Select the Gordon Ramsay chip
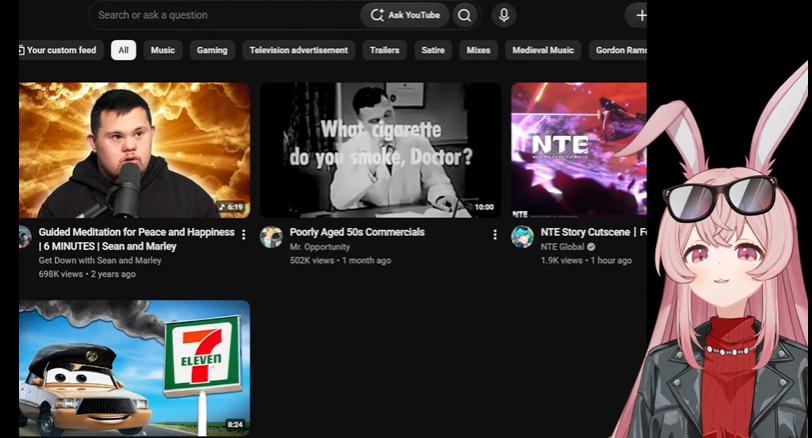Image resolution: width=812 pixels, height=438 pixels. click(618, 50)
